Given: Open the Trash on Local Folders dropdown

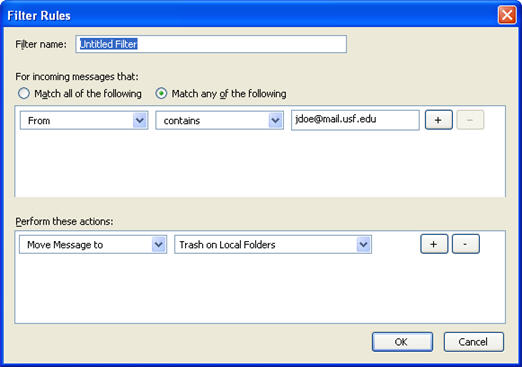Looking at the screenshot, I should (x=273, y=245).
